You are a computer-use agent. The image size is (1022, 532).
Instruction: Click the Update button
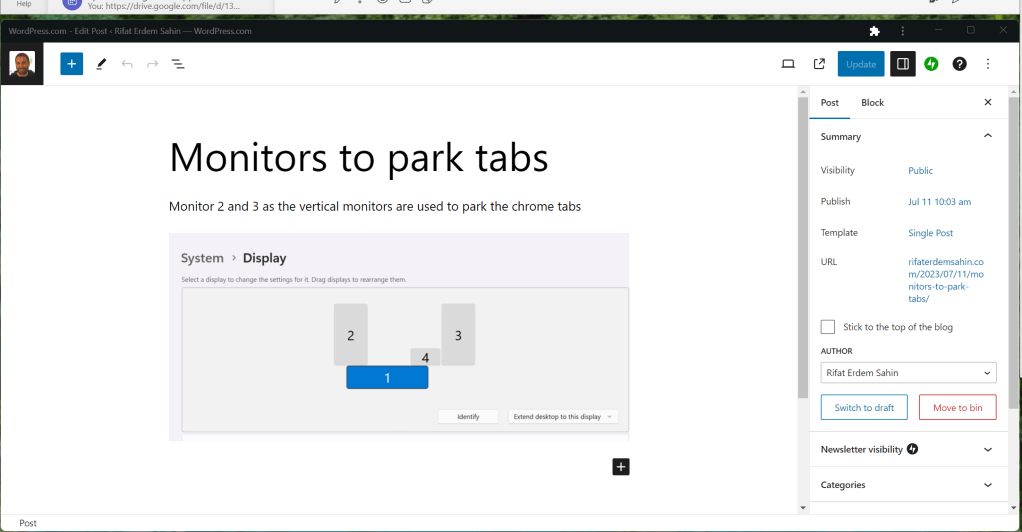pyautogui.click(x=861, y=64)
